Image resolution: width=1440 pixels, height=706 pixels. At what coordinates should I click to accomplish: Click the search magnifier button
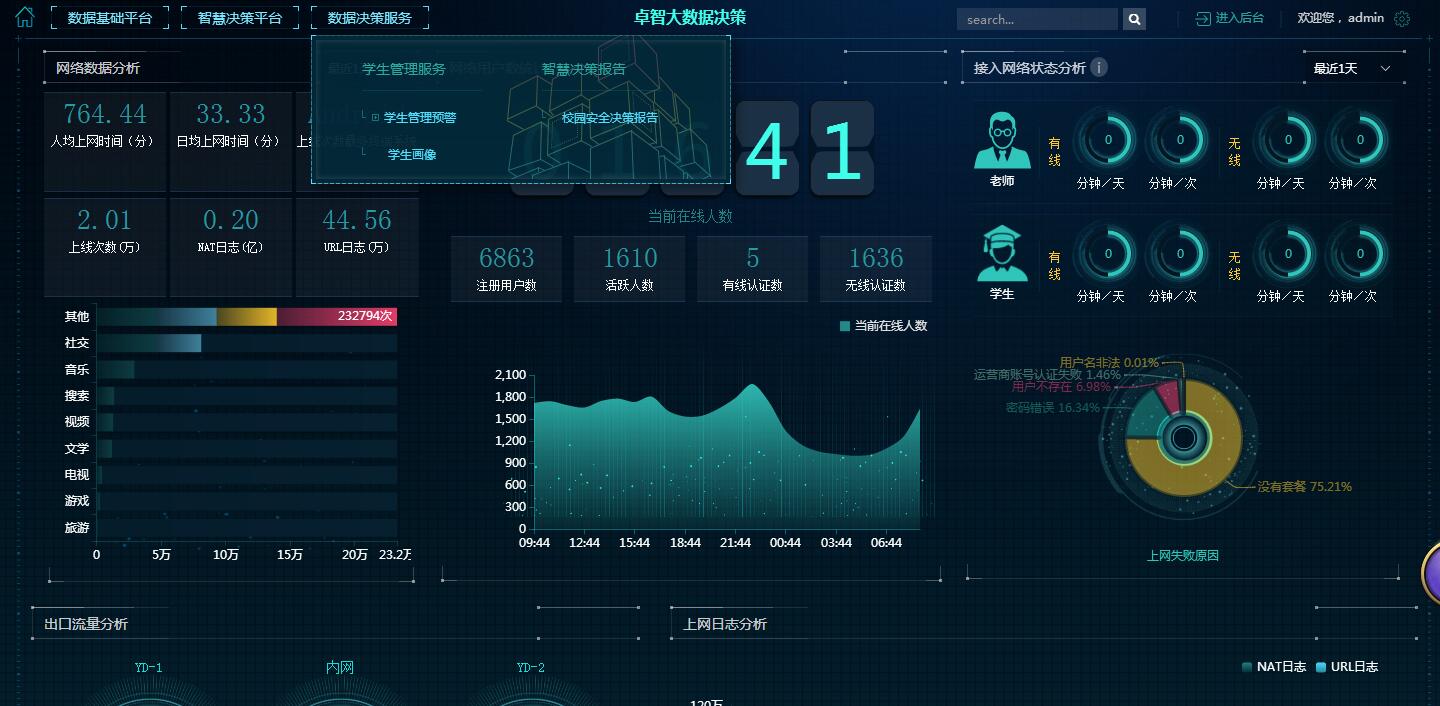click(x=1134, y=19)
